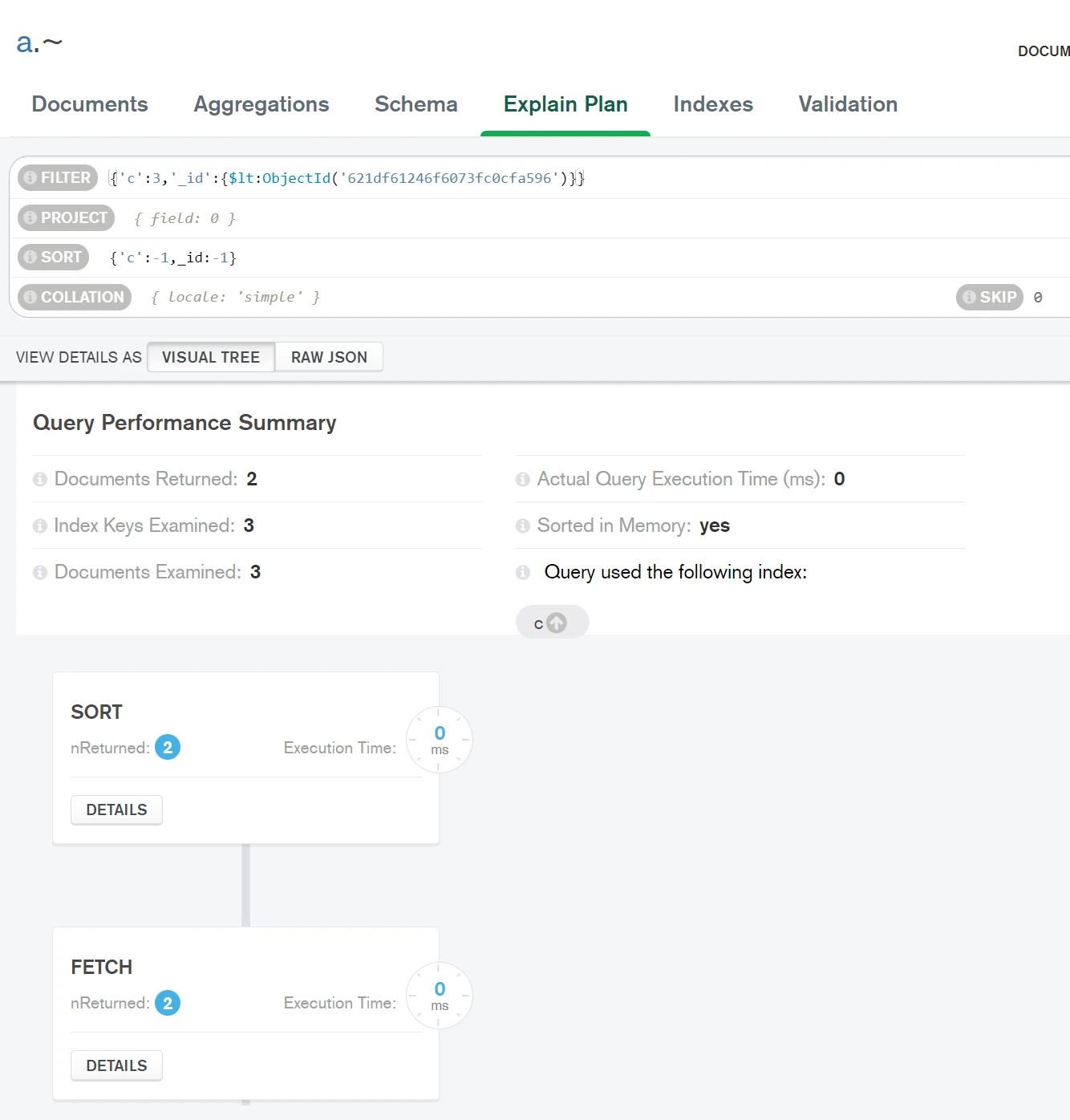Info icon beside Documents Returned

tap(40, 480)
